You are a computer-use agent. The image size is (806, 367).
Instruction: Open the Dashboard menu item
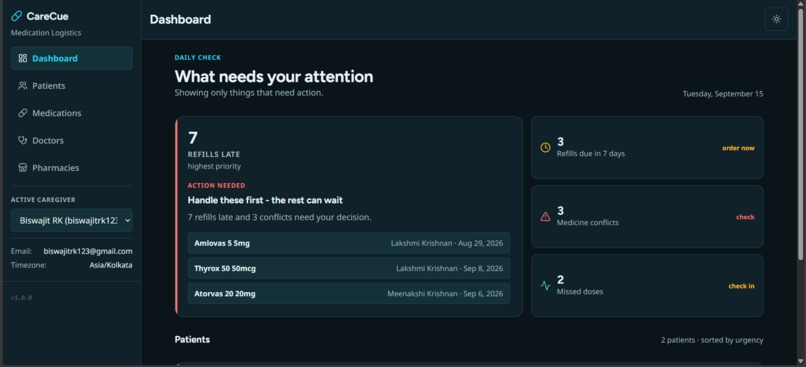(x=71, y=58)
